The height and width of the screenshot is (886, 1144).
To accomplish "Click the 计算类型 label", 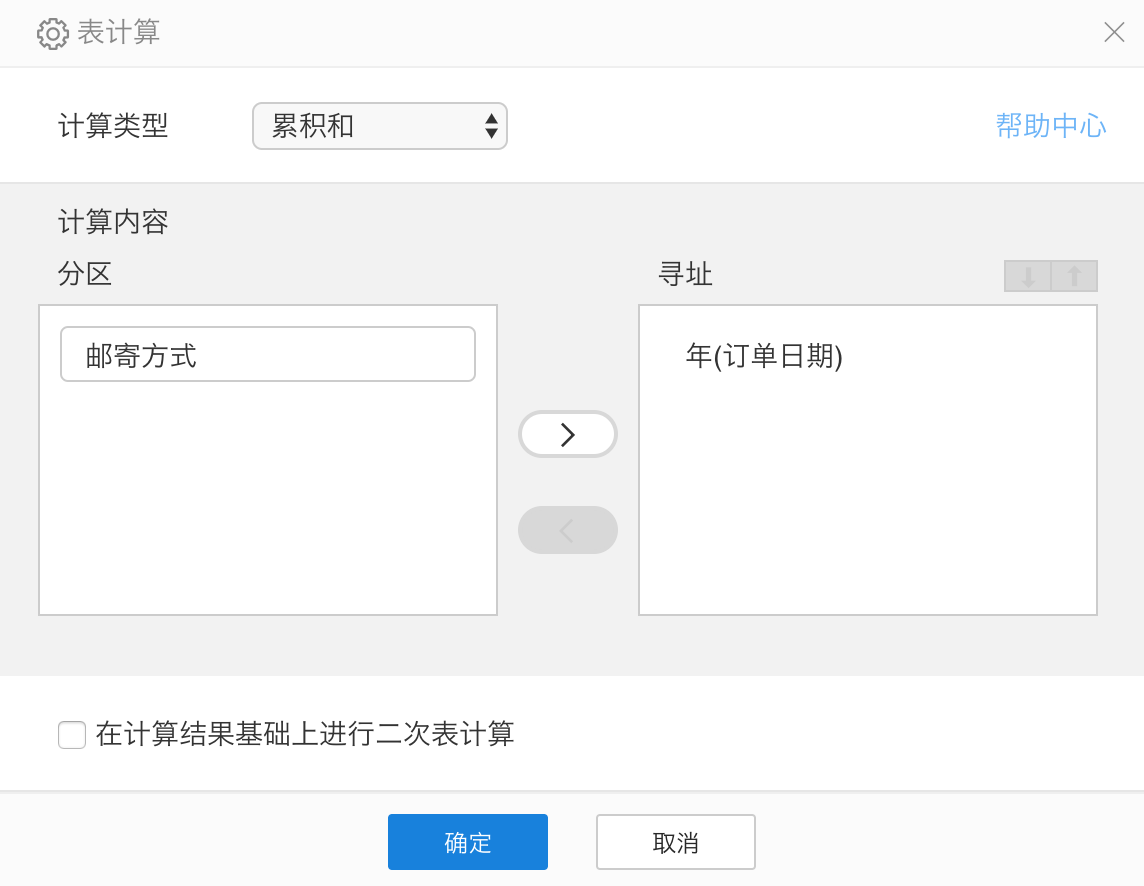I will (113, 126).
